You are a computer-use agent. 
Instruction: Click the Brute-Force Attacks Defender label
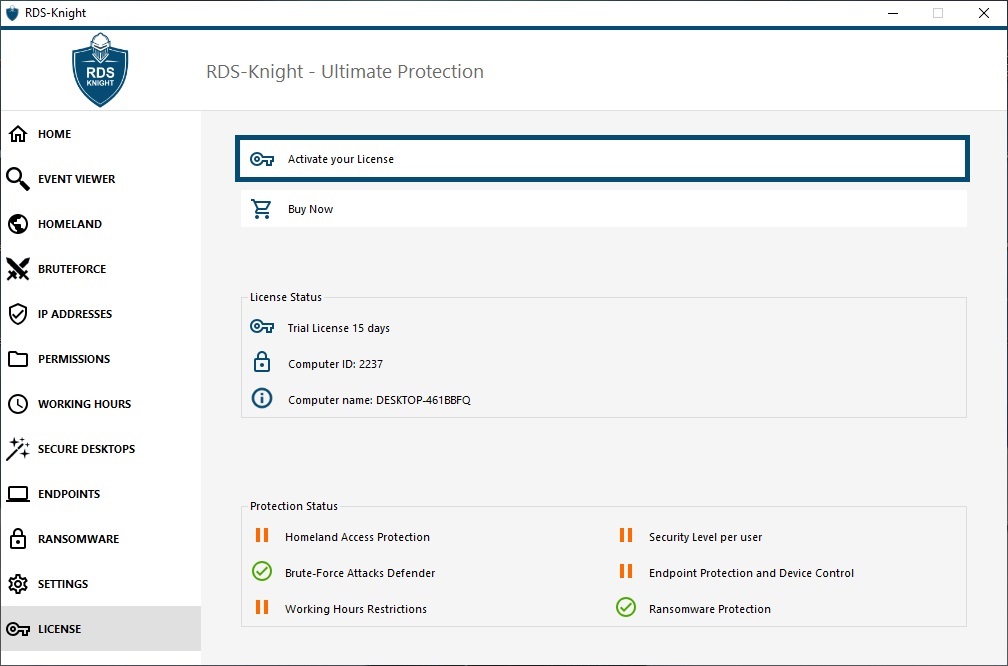tap(360, 573)
